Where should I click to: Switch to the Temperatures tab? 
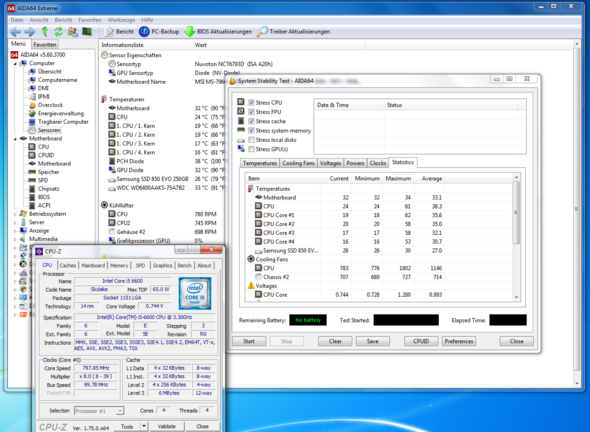[260, 163]
